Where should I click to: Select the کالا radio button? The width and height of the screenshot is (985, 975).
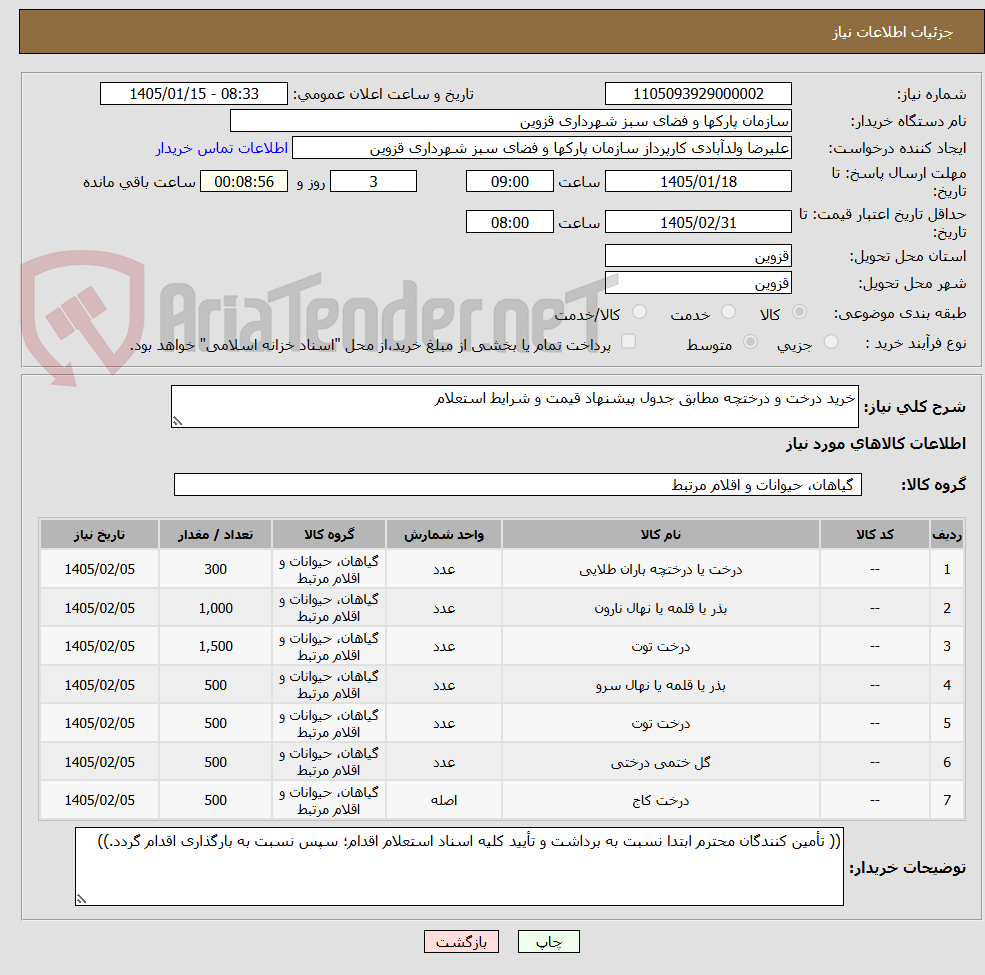click(799, 312)
